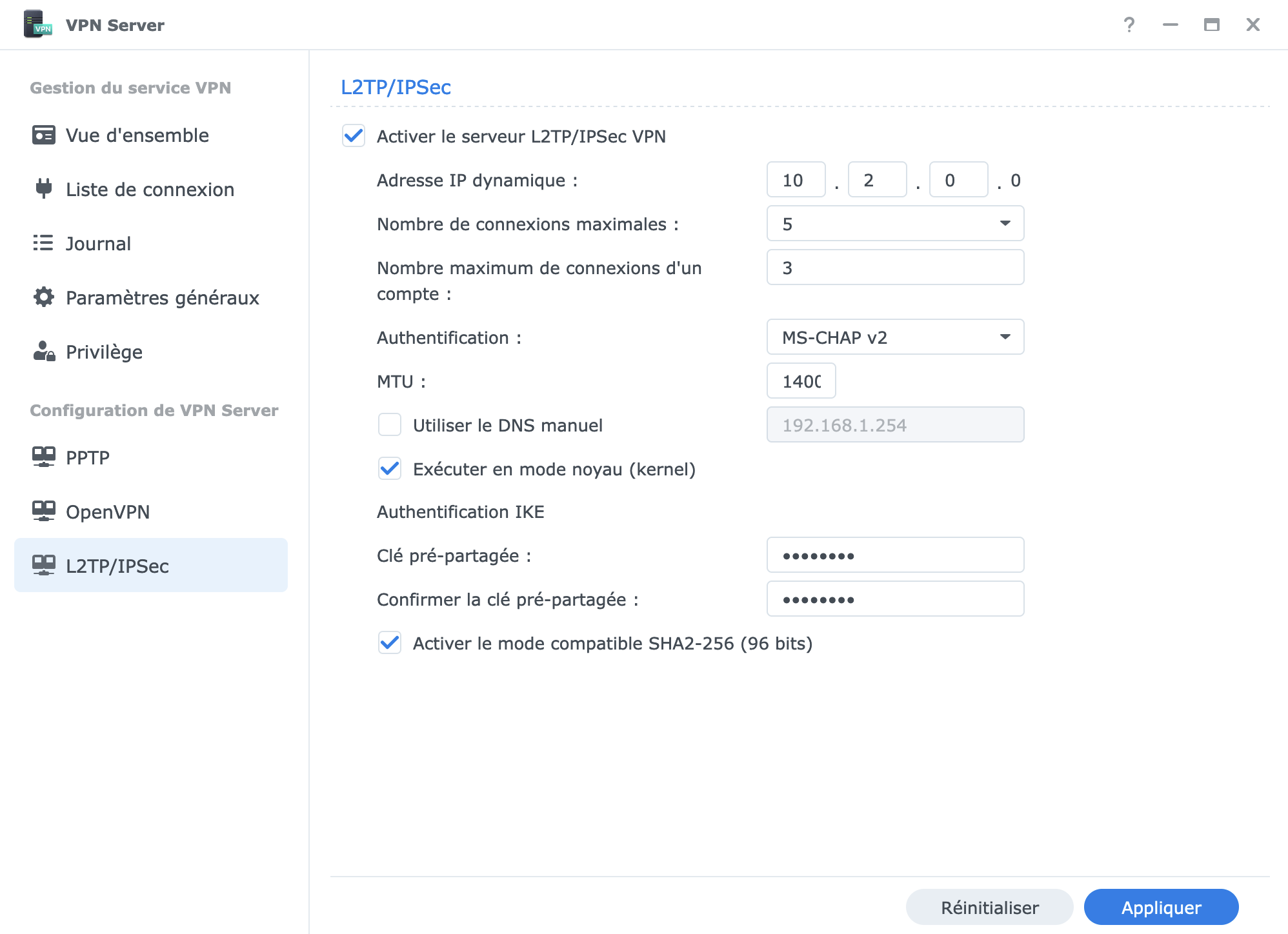Image resolution: width=1288 pixels, height=934 pixels.
Task: Click the MTU input field
Action: click(801, 381)
